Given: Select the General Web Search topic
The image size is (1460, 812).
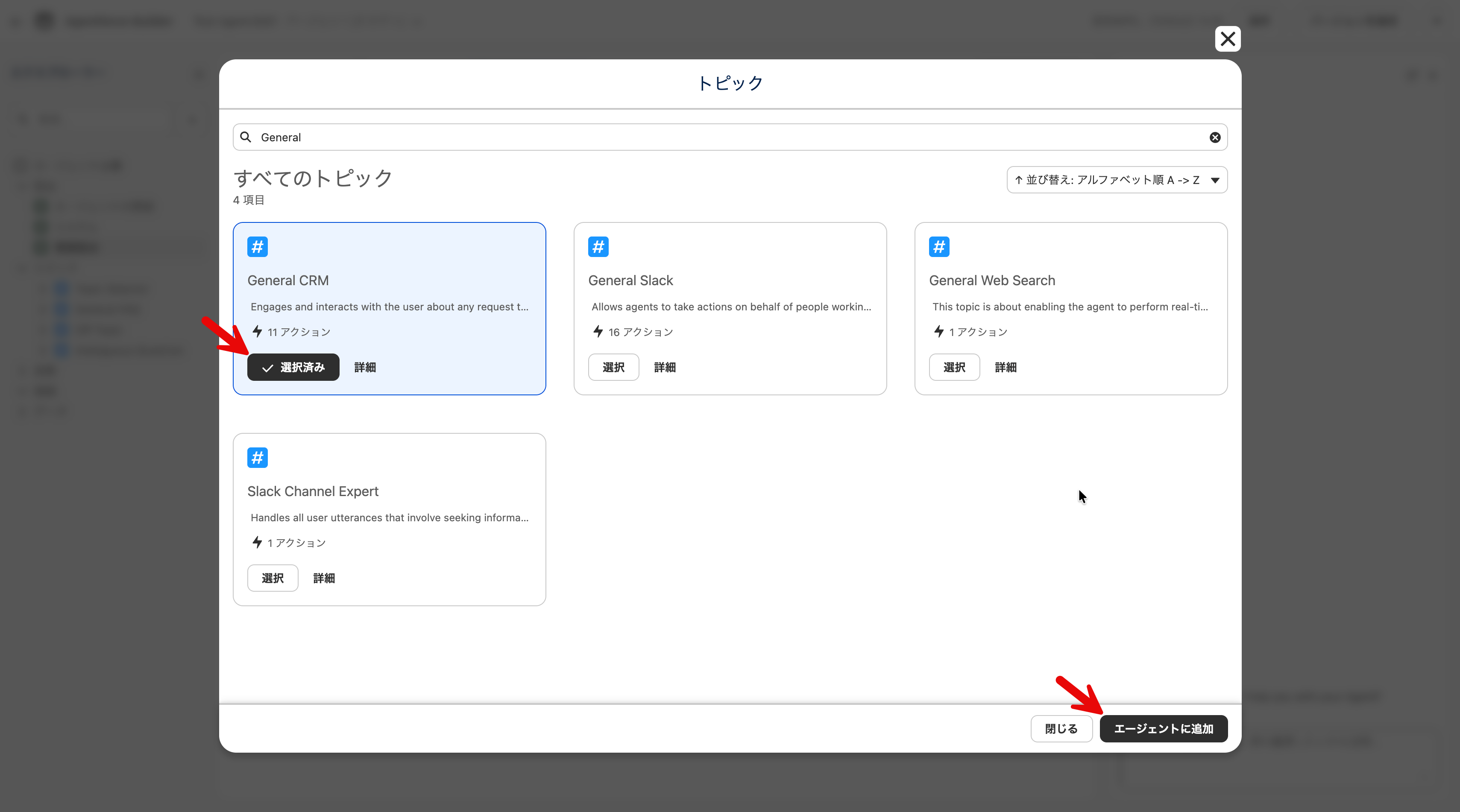Looking at the screenshot, I should click(x=954, y=367).
